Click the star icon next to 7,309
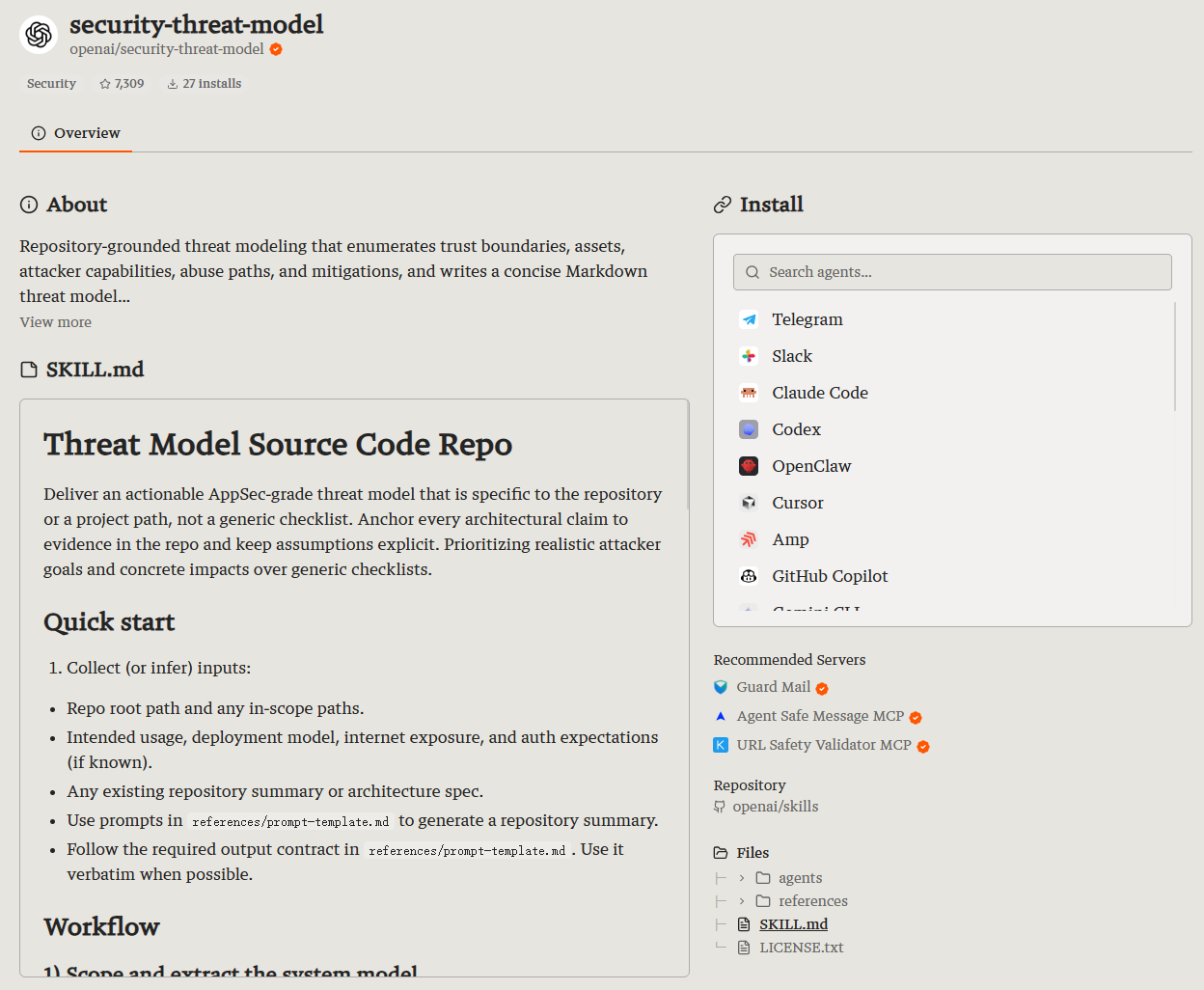The image size is (1204, 990). pyautogui.click(x=105, y=84)
